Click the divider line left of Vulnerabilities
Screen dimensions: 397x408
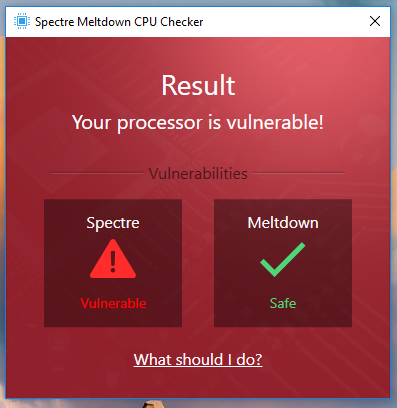[97, 173]
